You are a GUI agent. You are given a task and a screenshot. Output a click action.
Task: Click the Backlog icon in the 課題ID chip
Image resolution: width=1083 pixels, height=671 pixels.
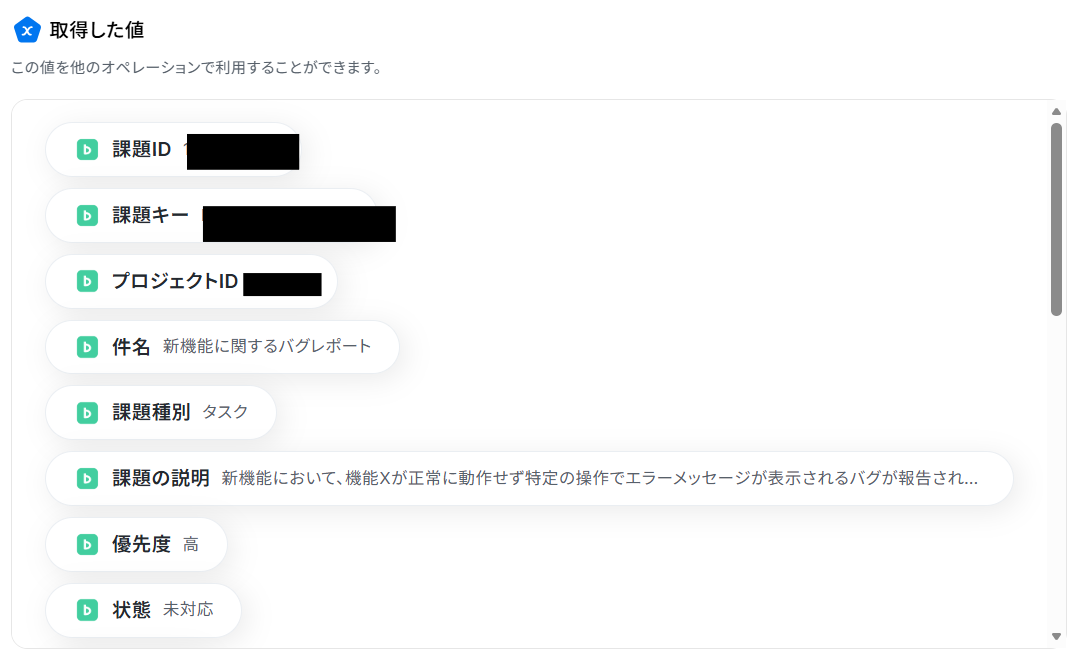[x=87, y=149]
